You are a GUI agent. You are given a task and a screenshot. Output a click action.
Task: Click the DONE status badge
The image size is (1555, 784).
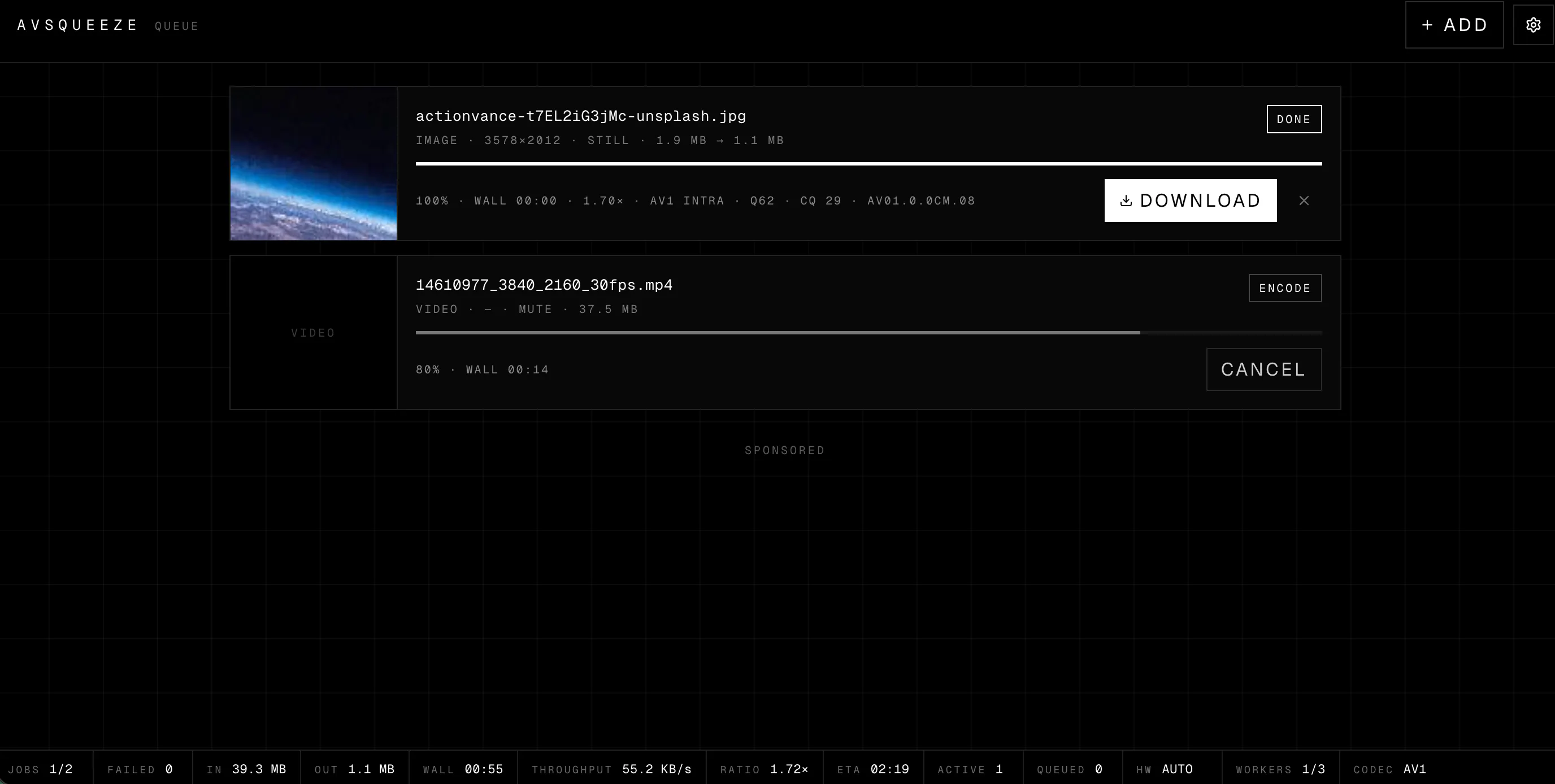tap(1294, 119)
